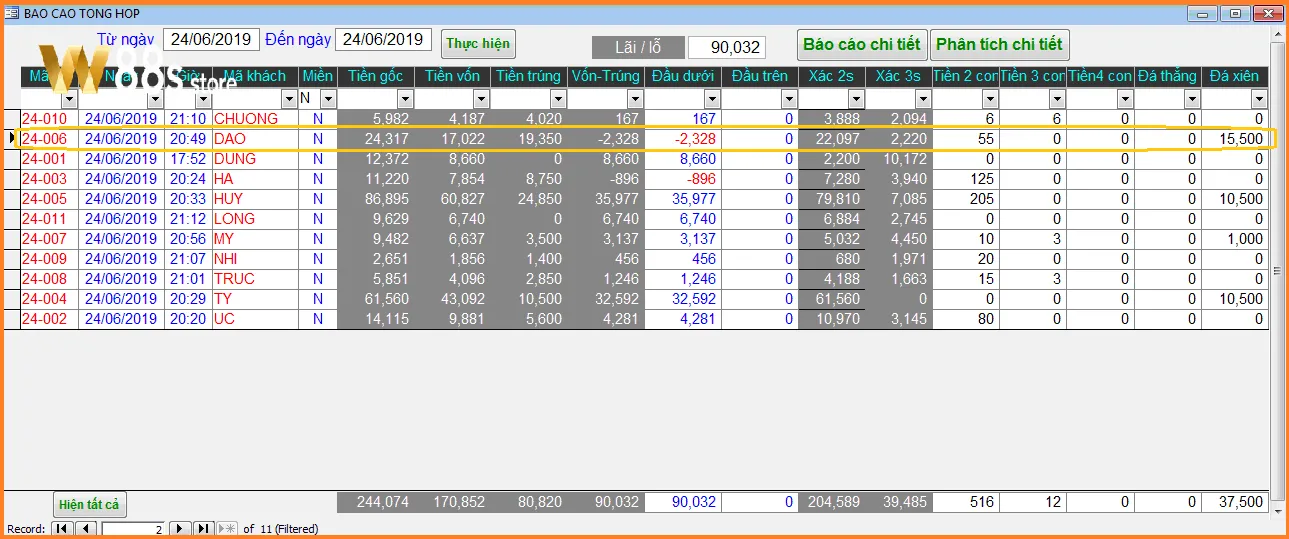The height and width of the screenshot is (539, 1289).
Task: Click the Vốn-Trúng column header
Action: click(605, 76)
